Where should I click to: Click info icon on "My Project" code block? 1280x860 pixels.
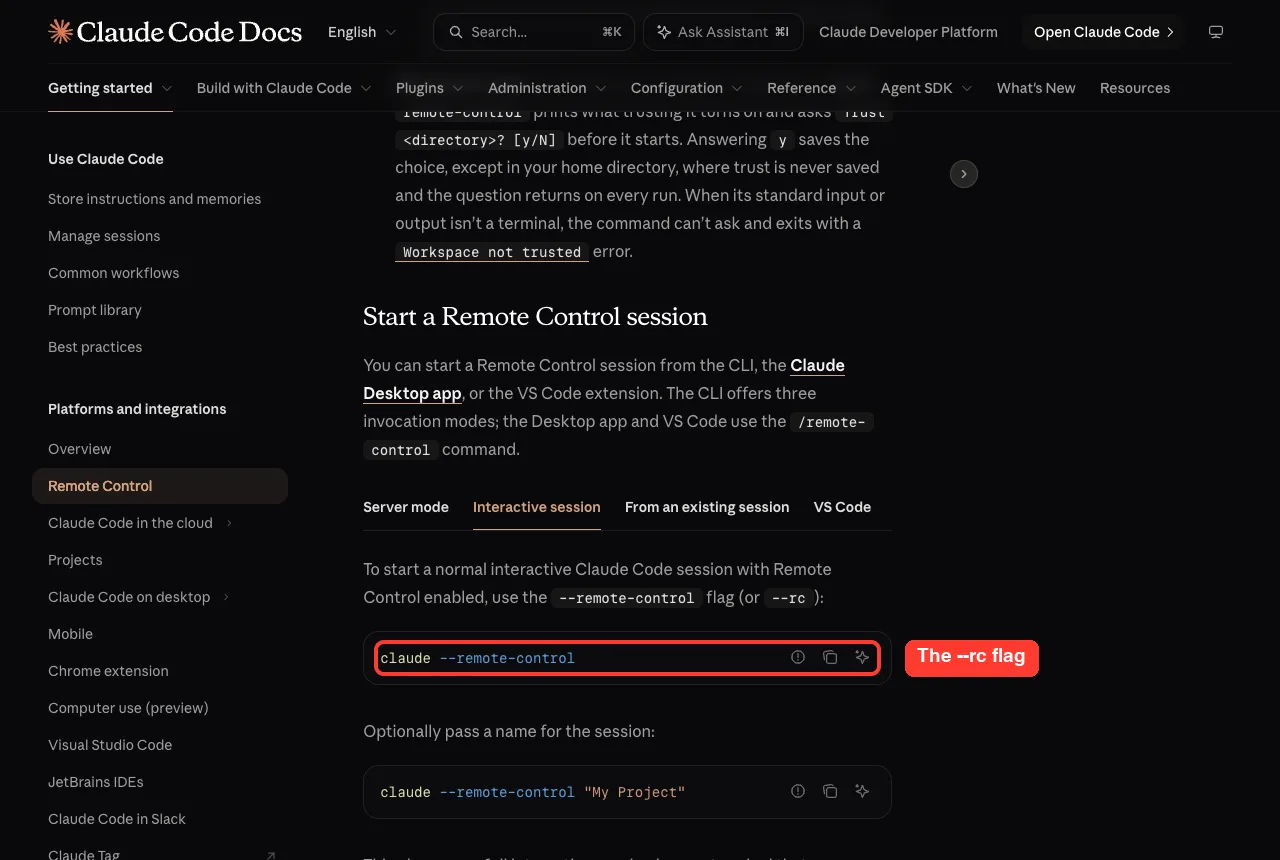point(798,791)
